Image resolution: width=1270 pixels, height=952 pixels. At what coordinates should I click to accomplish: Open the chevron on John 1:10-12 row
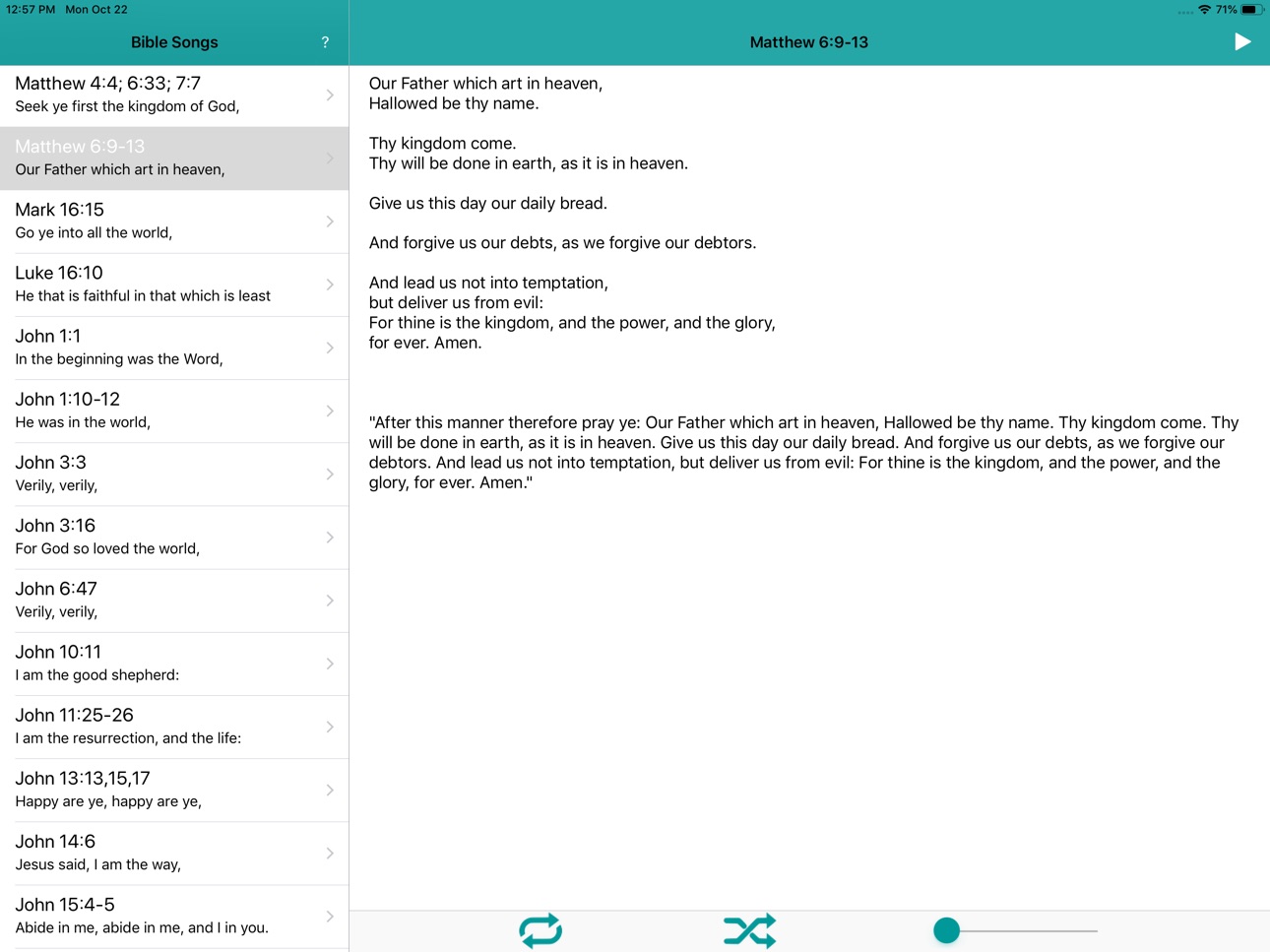(330, 411)
